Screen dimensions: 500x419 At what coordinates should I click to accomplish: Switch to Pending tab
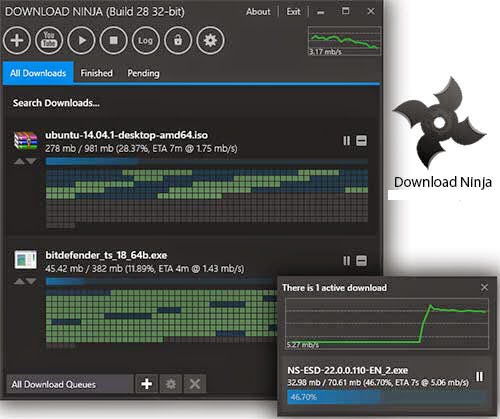click(143, 73)
